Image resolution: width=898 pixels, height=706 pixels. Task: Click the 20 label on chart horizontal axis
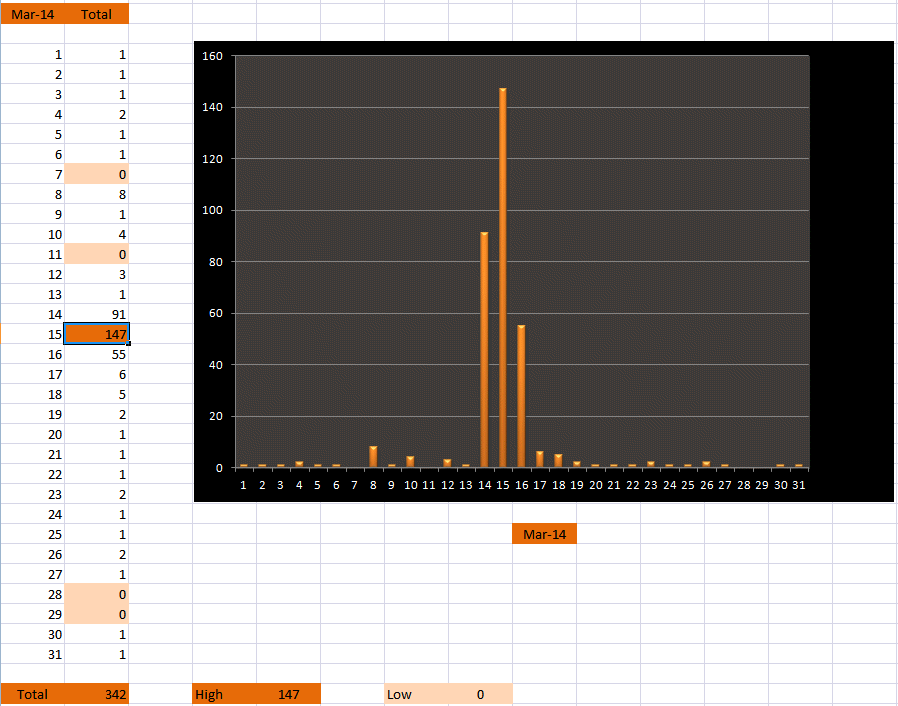(596, 485)
